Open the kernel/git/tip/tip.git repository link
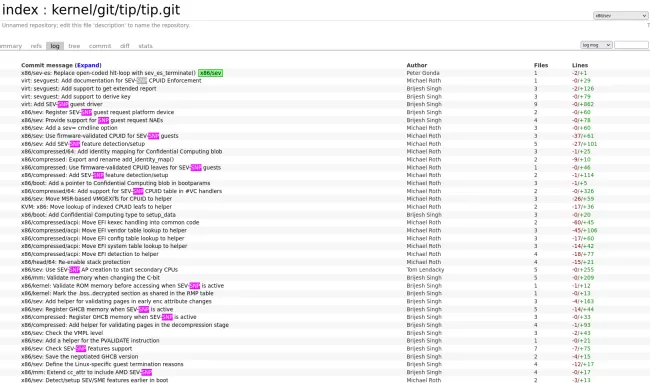Viewport: 650px width, 383px height. click(x=116, y=10)
